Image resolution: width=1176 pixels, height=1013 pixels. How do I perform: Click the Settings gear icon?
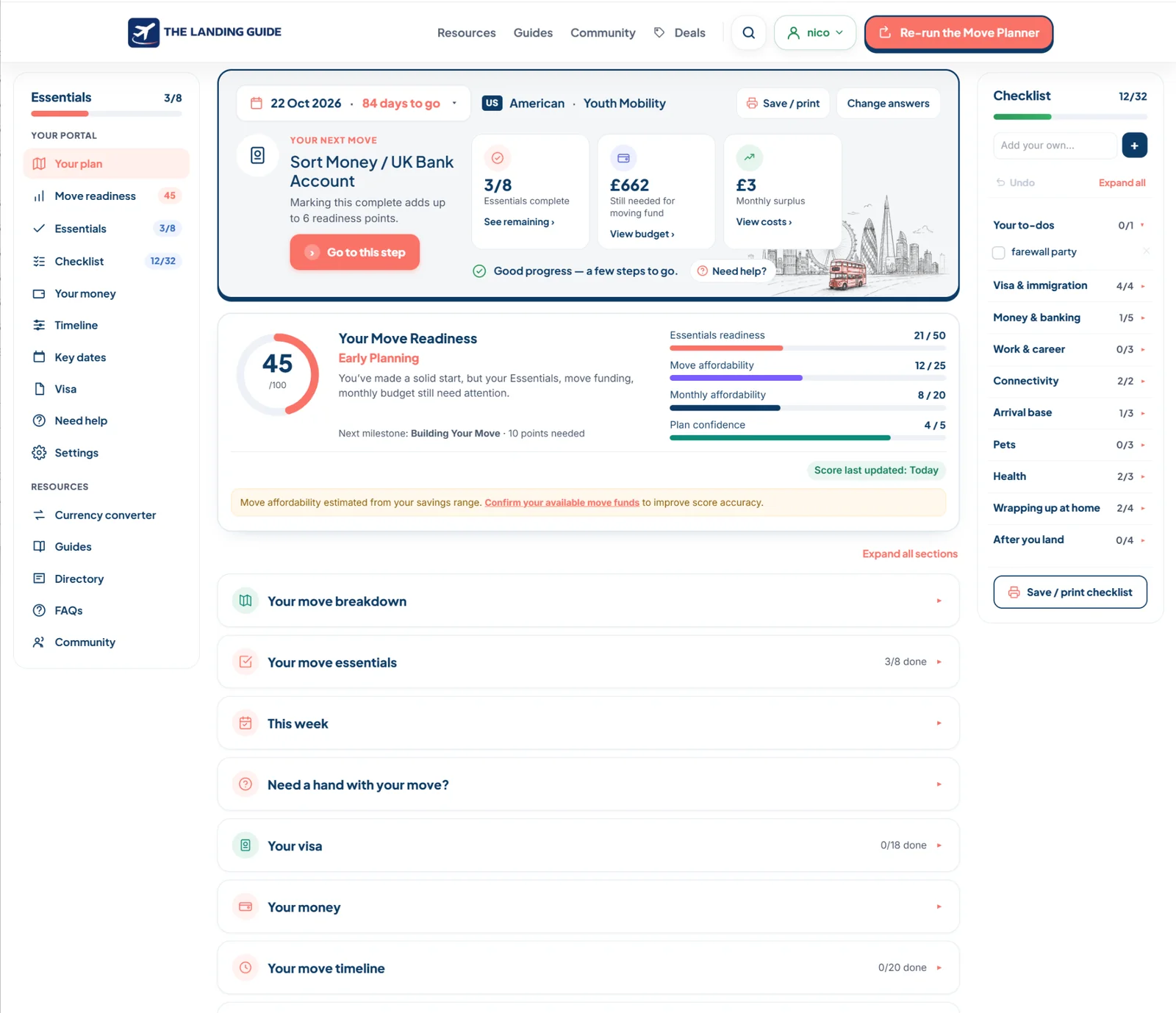coord(39,453)
